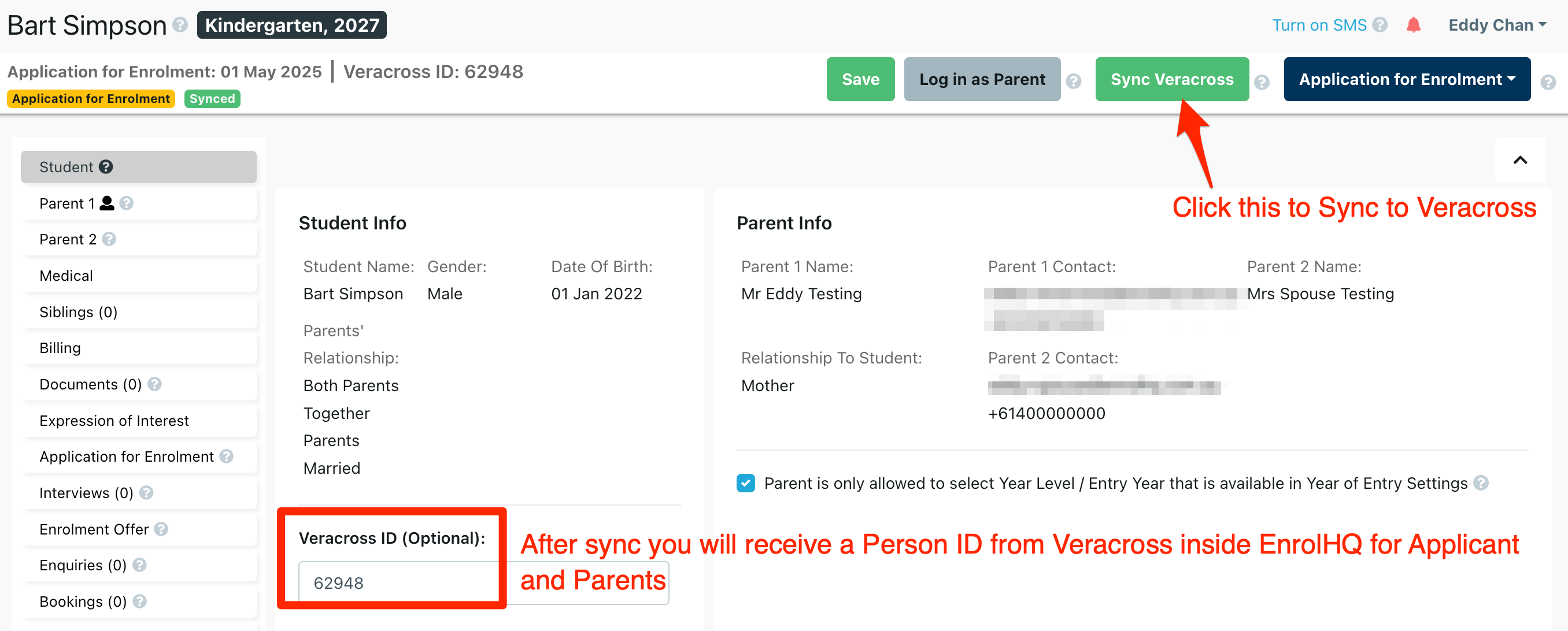Toggle the Year Level restriction checkbox
Image resolution: width=1568 pixels, height=631 pixels.
click(746, 483)
